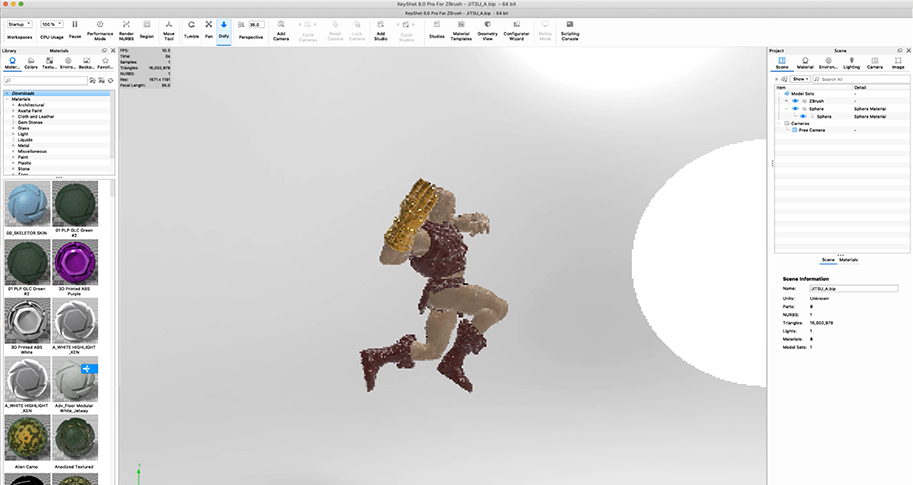
Task: Select the Tumble camera tool
Action: 192,29
